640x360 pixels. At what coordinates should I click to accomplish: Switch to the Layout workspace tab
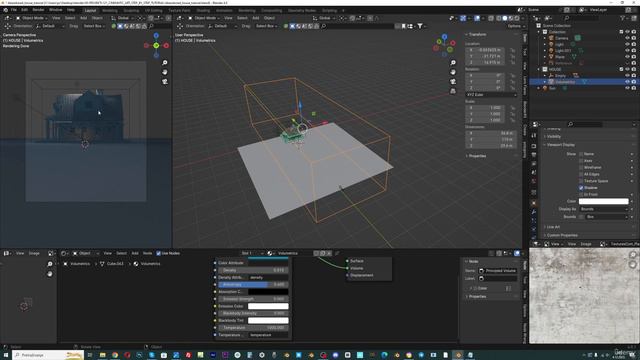(x=90, y=10)
